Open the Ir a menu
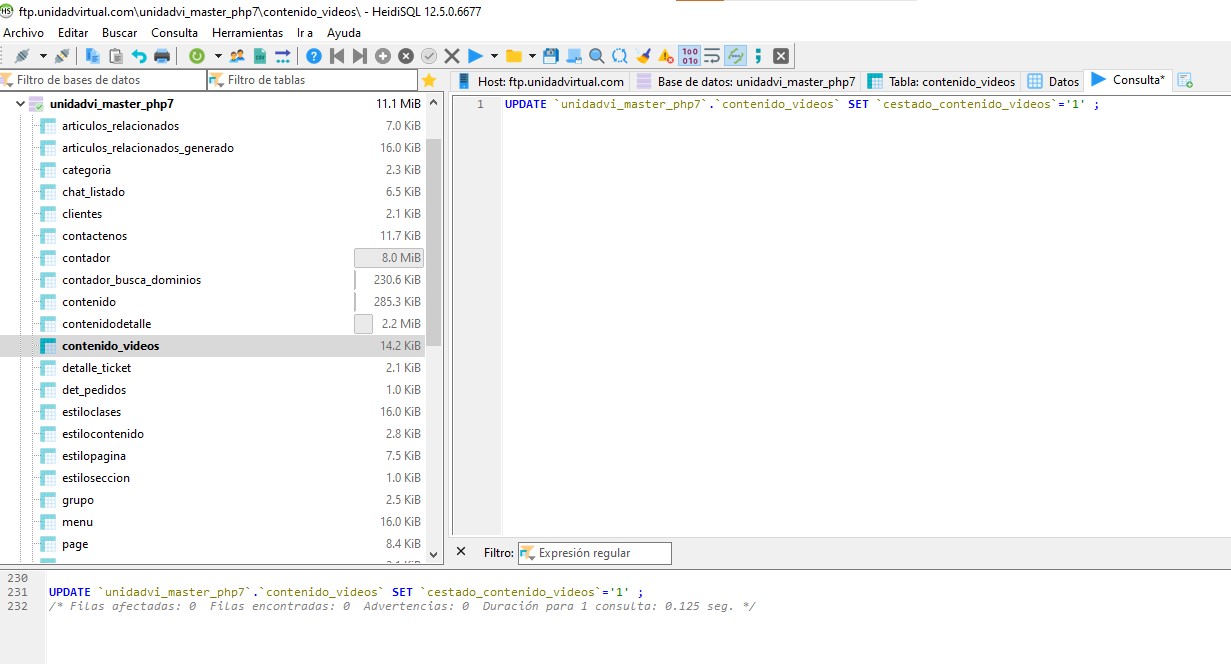 (305, 33)
